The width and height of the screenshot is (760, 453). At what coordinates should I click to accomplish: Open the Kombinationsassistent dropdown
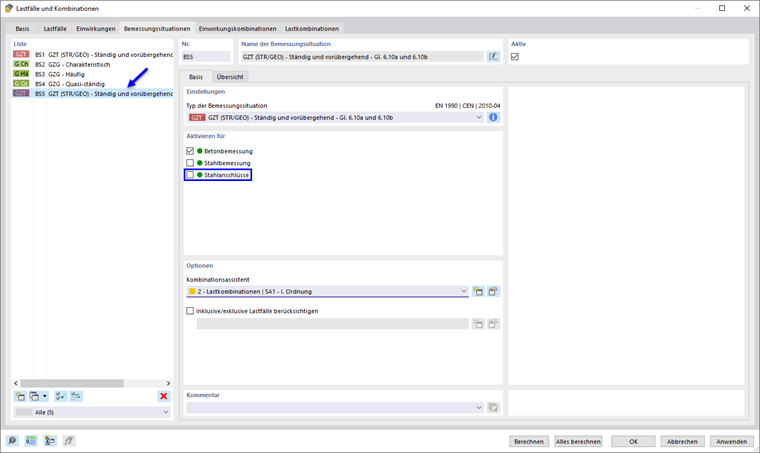pos(463,291)
